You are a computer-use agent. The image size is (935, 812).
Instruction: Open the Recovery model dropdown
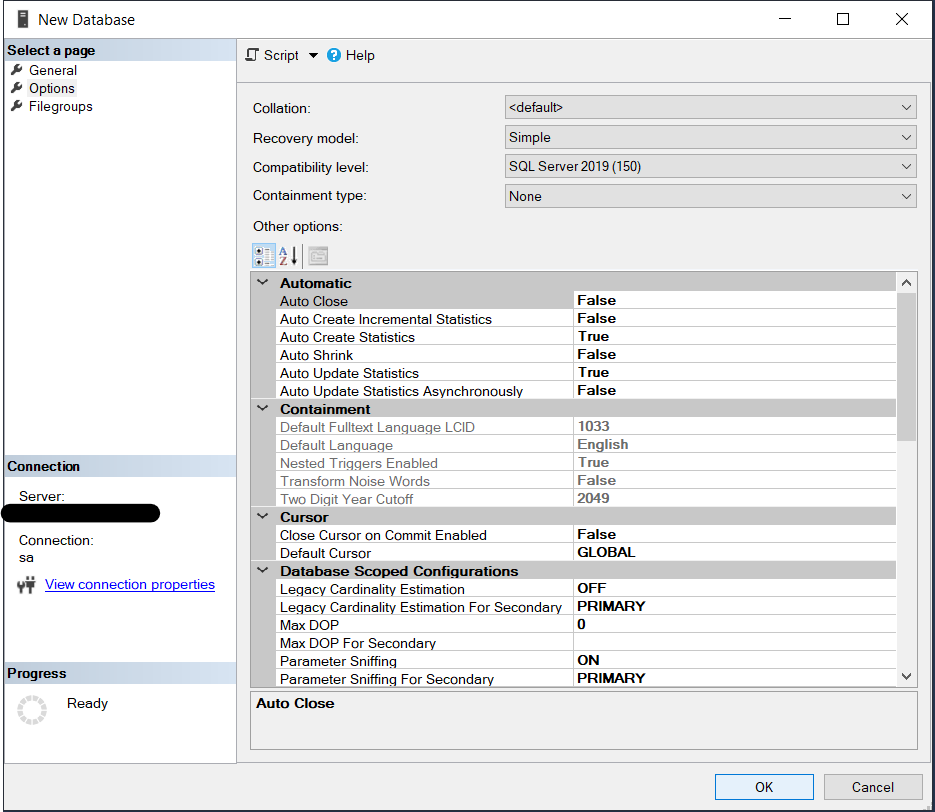point(906,137)
